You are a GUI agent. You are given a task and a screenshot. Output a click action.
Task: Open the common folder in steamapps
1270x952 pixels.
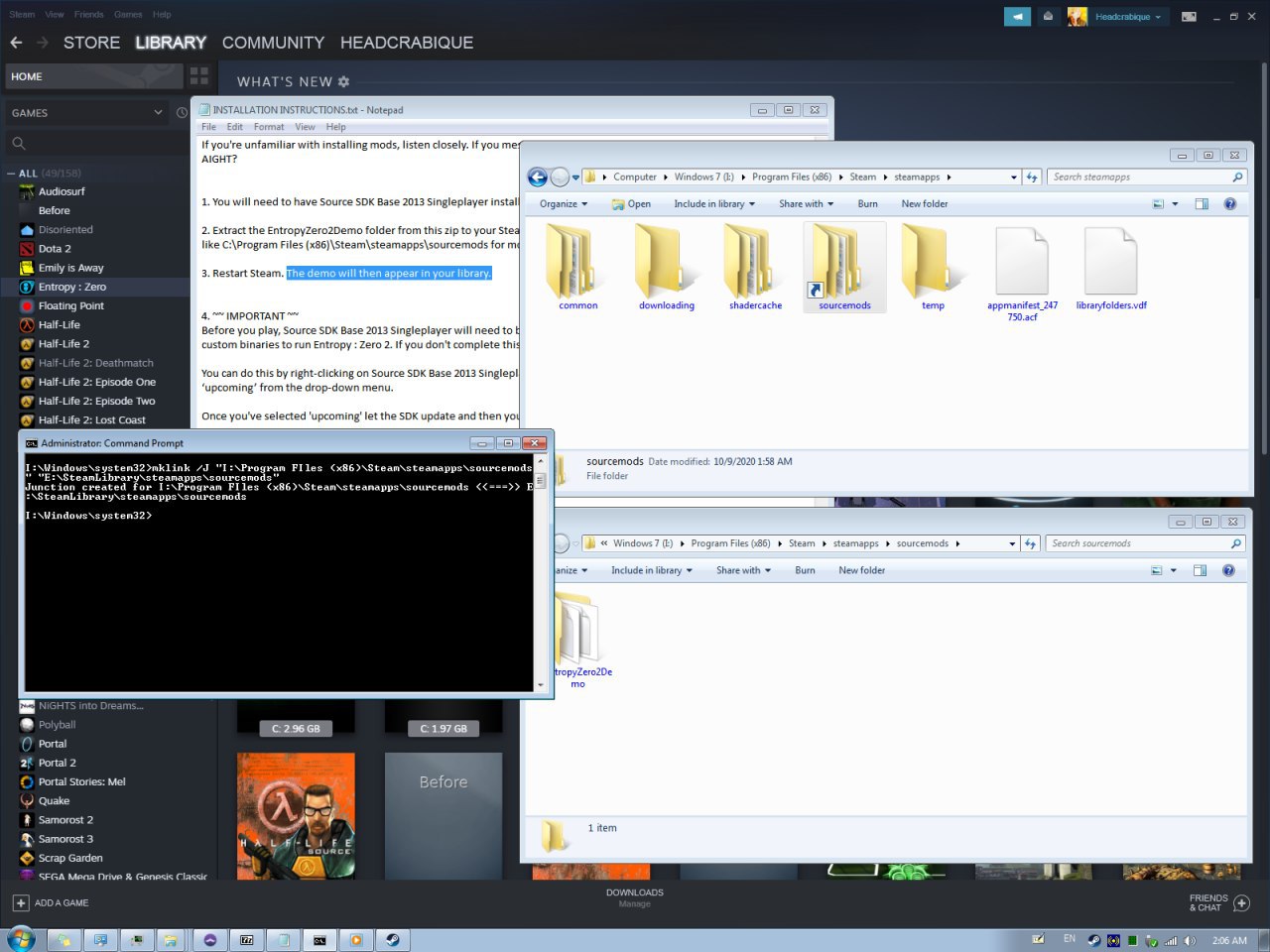[x=577, y=267]
